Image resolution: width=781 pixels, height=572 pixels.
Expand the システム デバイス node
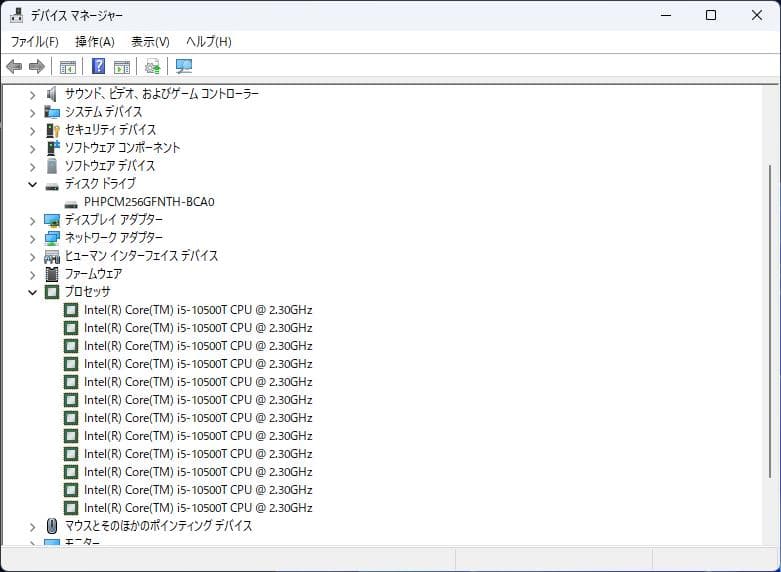[x=32, y=113]
